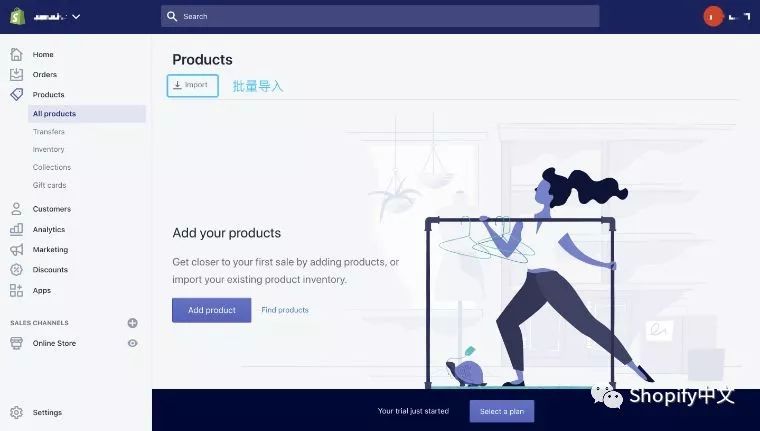
Task: View Online Store with eye icon
Action: coord(132,343)
